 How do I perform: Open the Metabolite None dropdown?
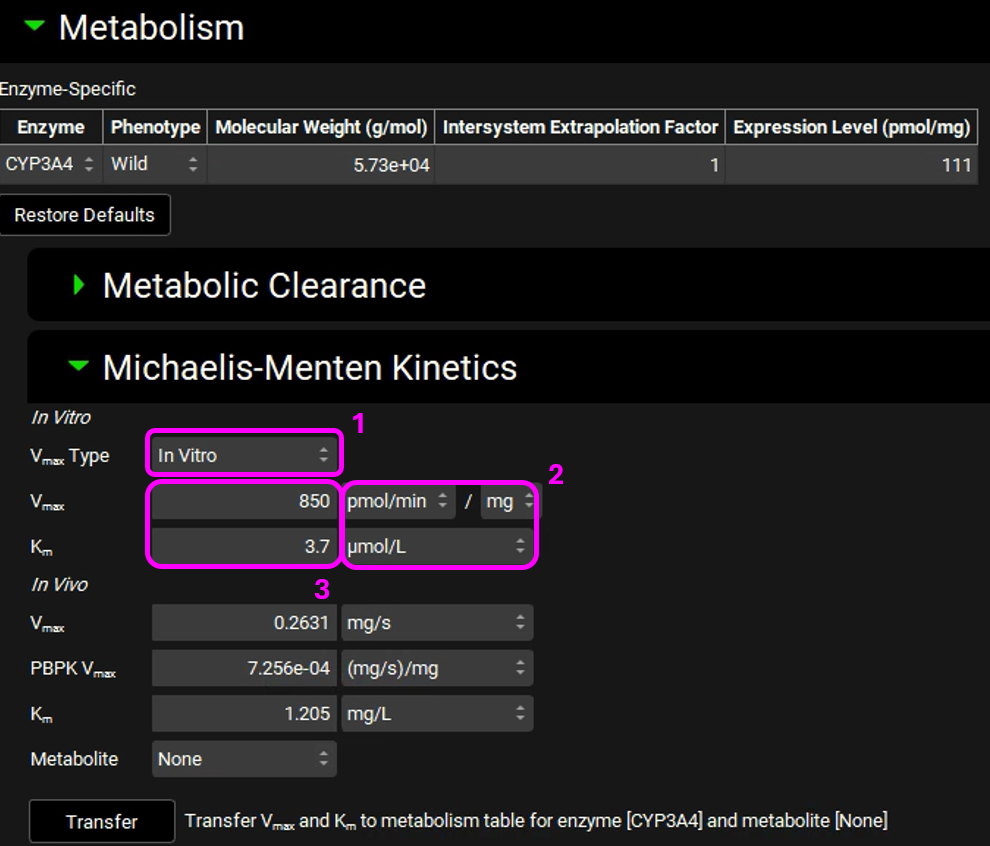(244, 759)
